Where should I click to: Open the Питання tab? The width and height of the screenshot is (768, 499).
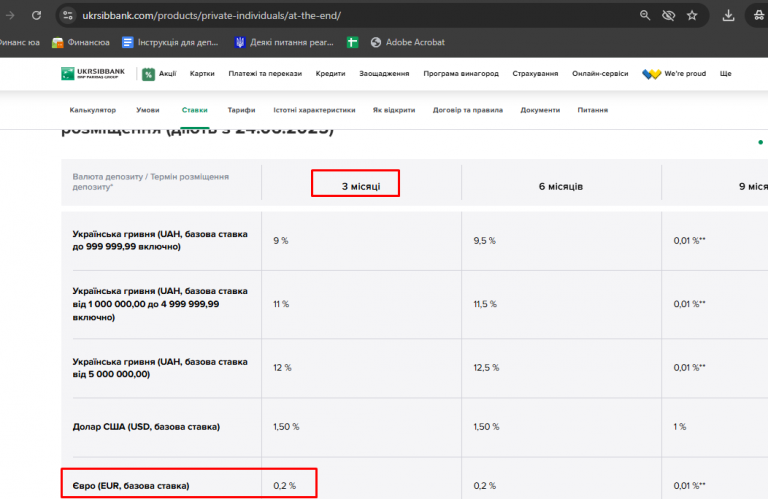pyautogui.click(x=593, y=110)
